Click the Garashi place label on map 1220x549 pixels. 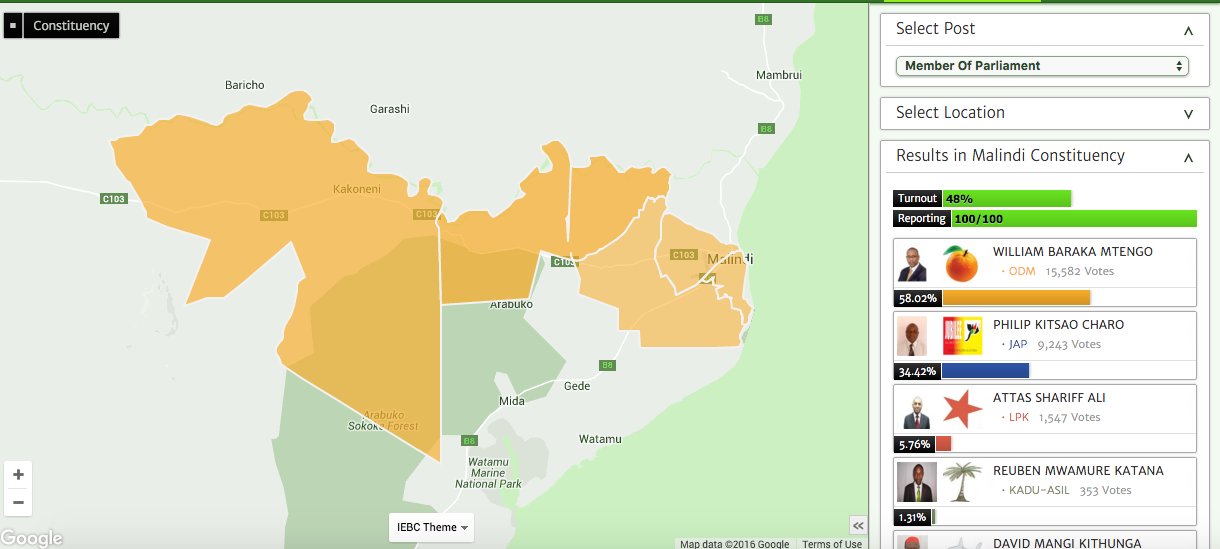tap(390, 109)
